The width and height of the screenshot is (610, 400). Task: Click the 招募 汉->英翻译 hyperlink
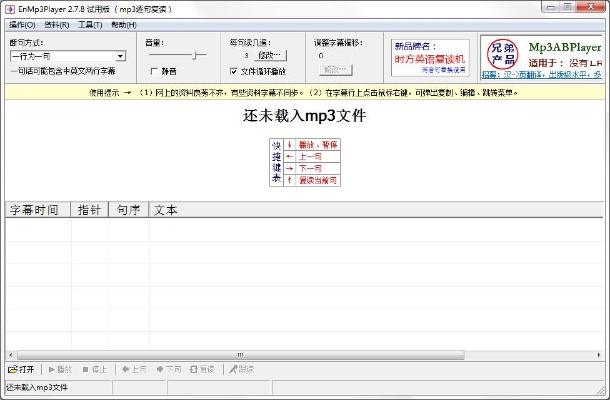tap(542, 75)
